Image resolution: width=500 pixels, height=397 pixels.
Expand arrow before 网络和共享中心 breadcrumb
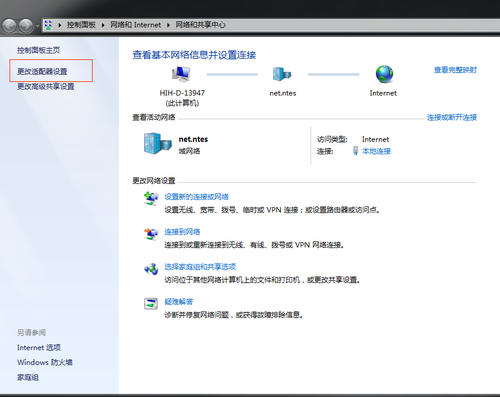point(168,25)
